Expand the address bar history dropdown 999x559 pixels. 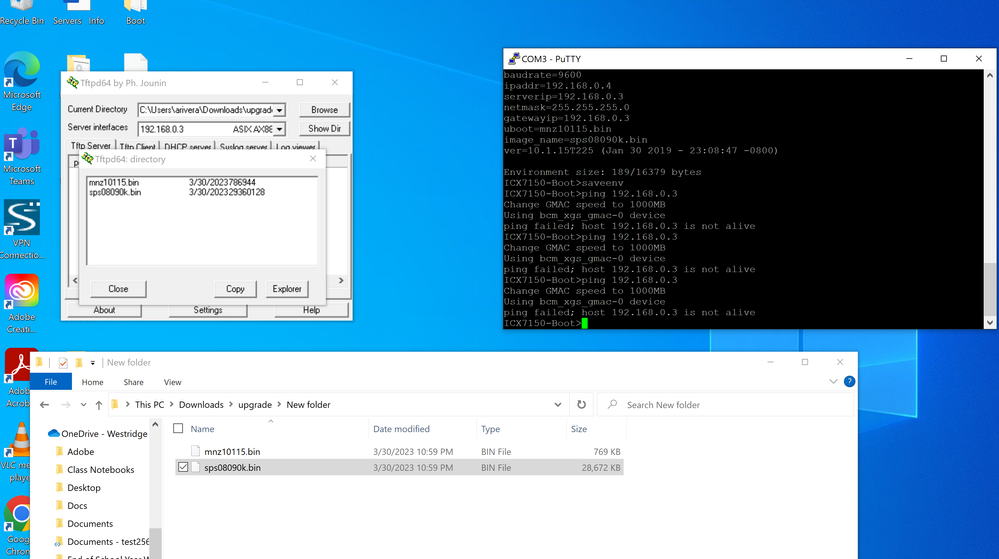tap(557, 405)
